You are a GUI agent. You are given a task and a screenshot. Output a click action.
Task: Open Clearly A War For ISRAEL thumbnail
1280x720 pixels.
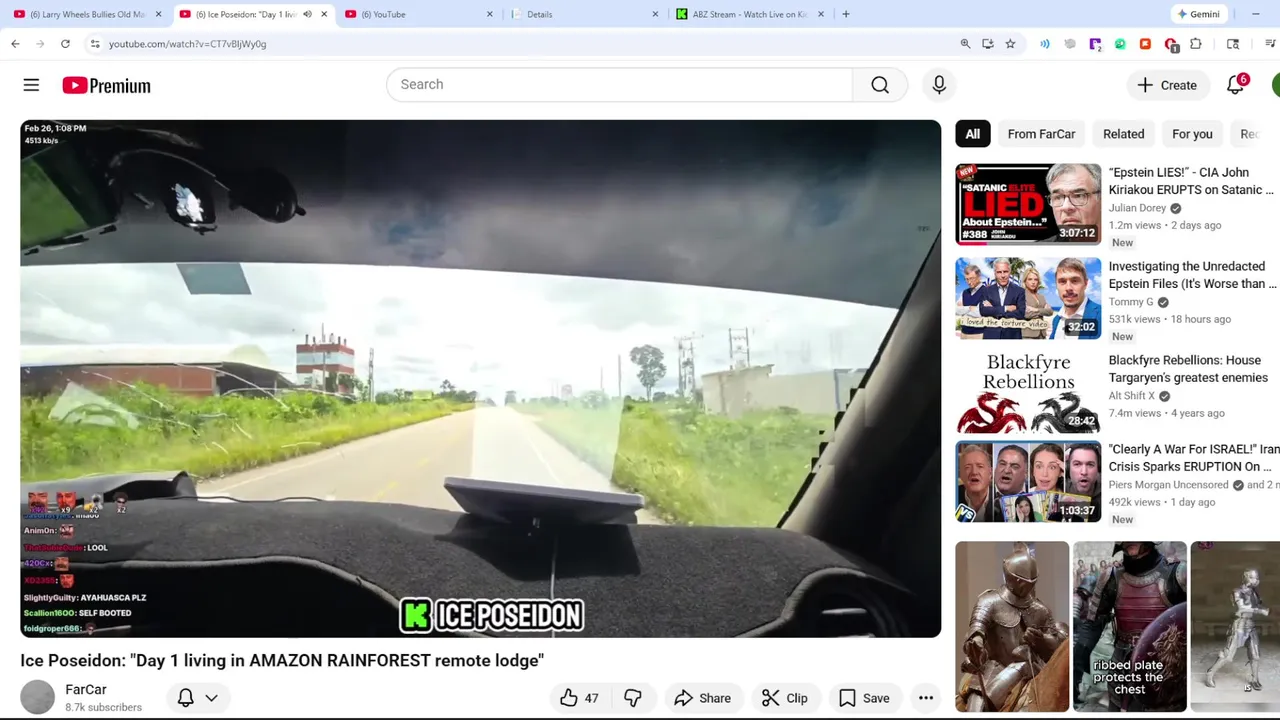pos(1028,482)
